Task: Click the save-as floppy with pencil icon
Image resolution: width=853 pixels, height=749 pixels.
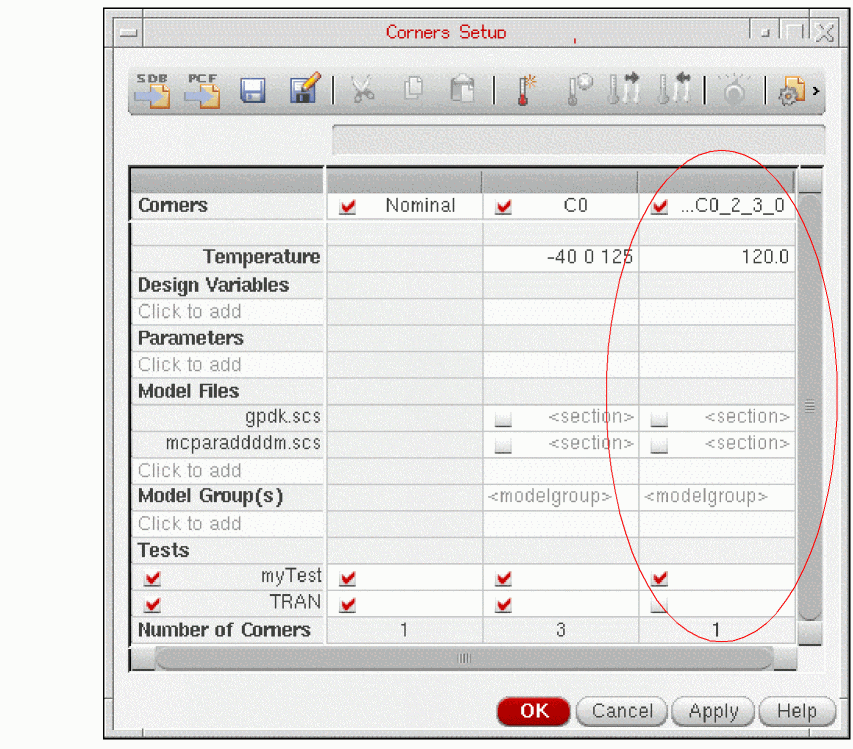Action: coord(305,88)
